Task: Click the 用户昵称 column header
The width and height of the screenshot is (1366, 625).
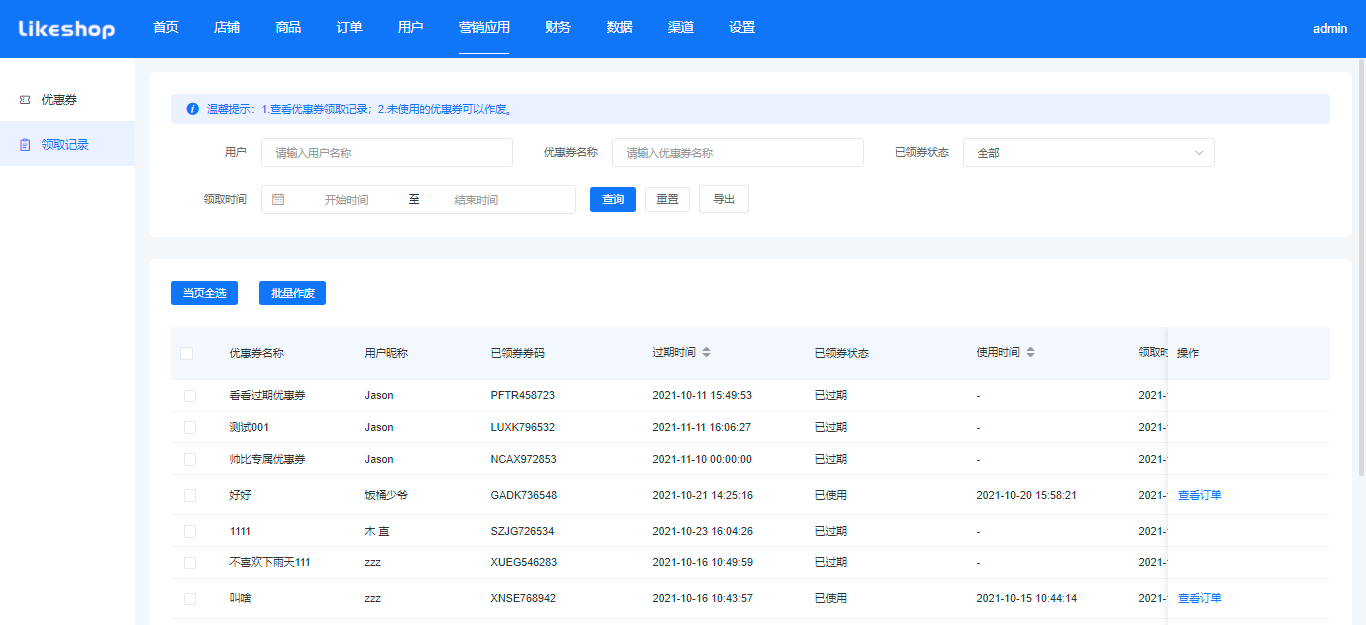Action: (x=386, y=353)
